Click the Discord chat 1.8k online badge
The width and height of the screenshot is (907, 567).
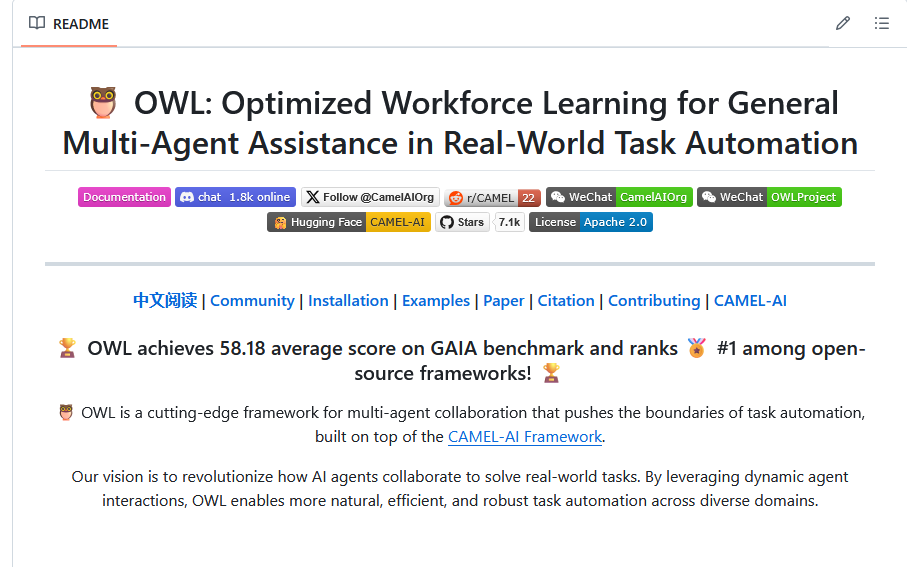(x=235, y=197)
